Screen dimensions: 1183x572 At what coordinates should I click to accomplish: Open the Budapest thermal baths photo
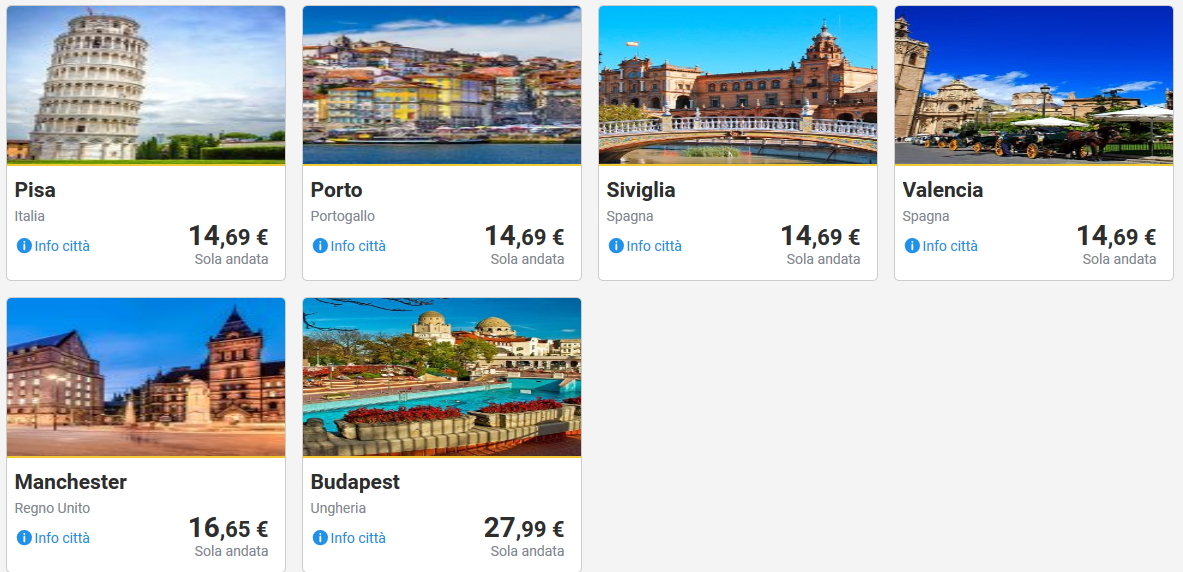coord(442,377)
